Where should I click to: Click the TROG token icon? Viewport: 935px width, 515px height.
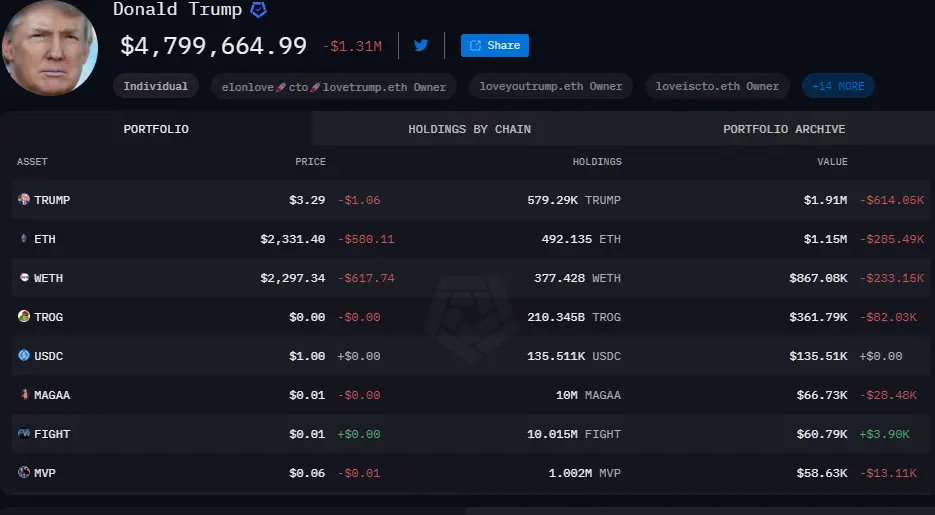[x=25, y=317]
